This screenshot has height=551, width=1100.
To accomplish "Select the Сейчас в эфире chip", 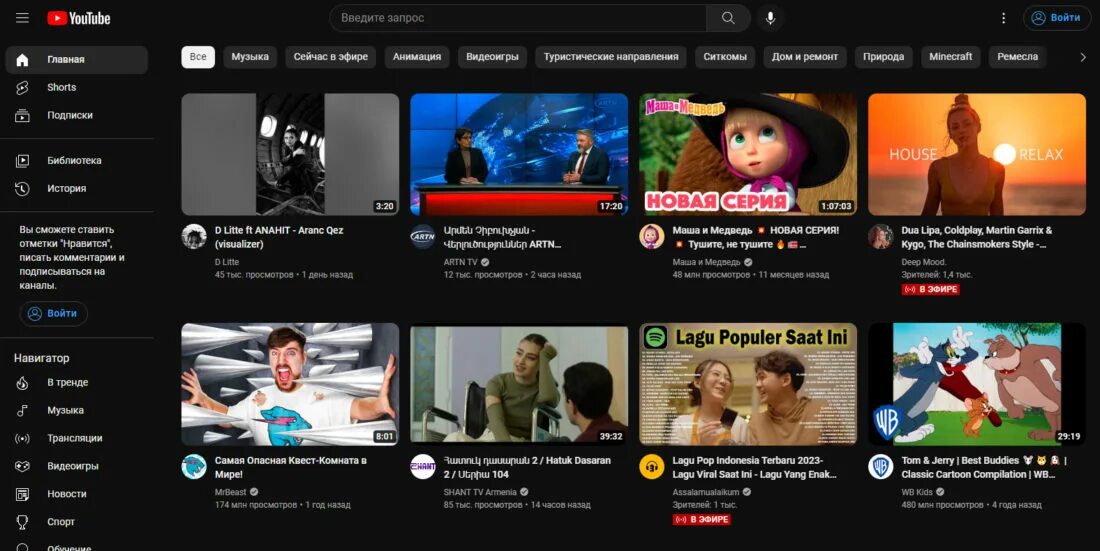I will click(x=330, y=57).
